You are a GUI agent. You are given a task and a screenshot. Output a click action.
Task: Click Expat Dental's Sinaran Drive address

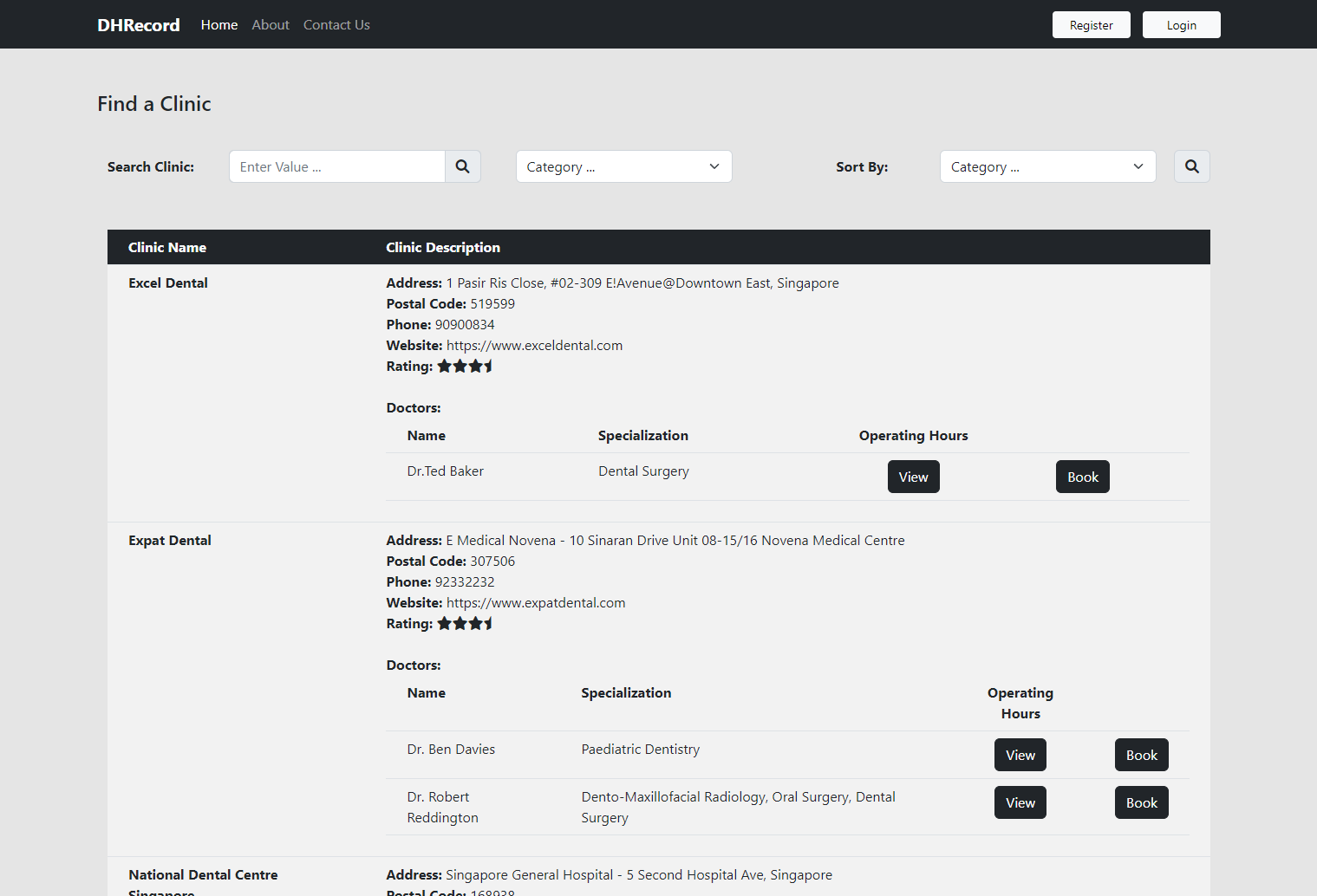[x=675, y=541]
